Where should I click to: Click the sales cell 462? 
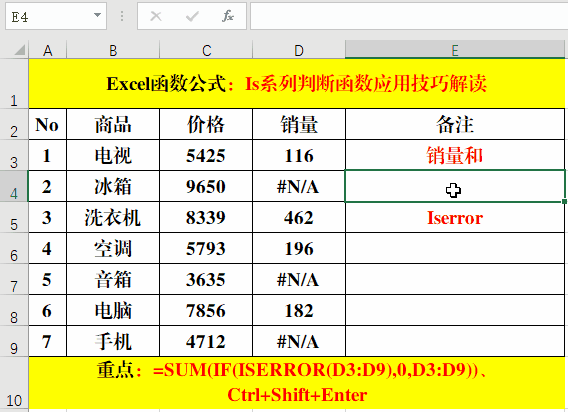pos(299,217)
